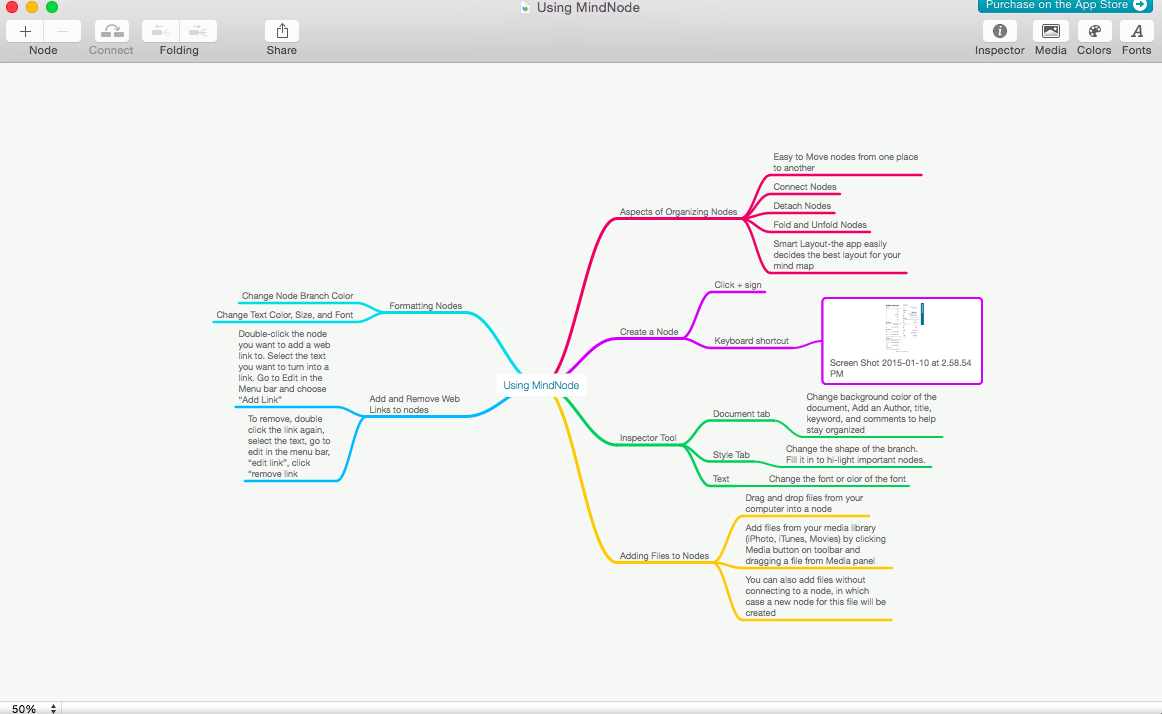Select the Formatting Nodes node
The image size is (1162, 714).
click(x=425, y=305)
